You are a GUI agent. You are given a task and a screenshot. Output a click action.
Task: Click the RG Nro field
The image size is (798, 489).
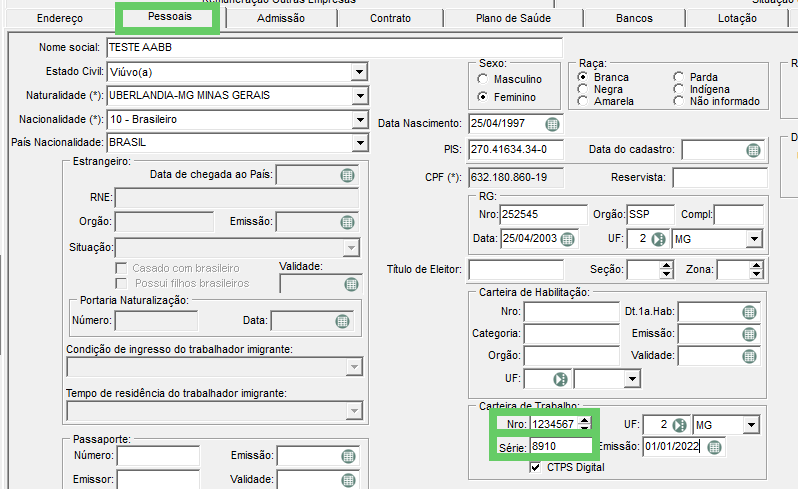point(544,214)
